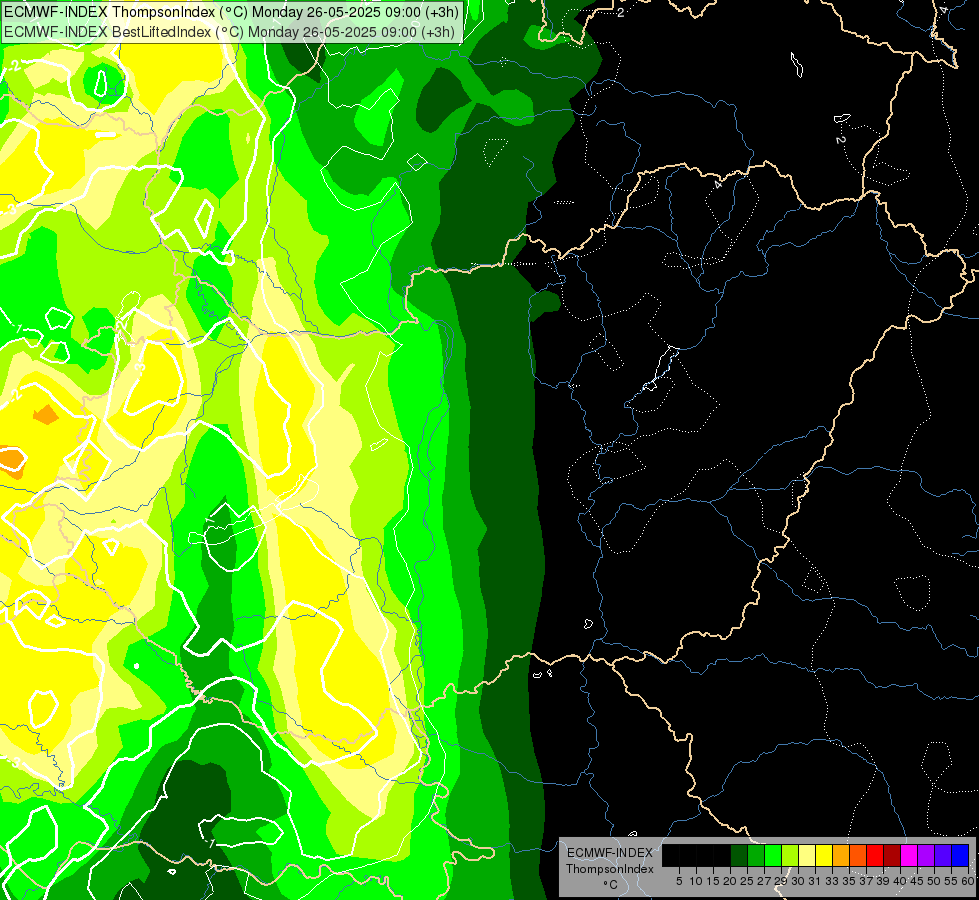Select the medium green 25–27 legend swatch

coord(756,855)
